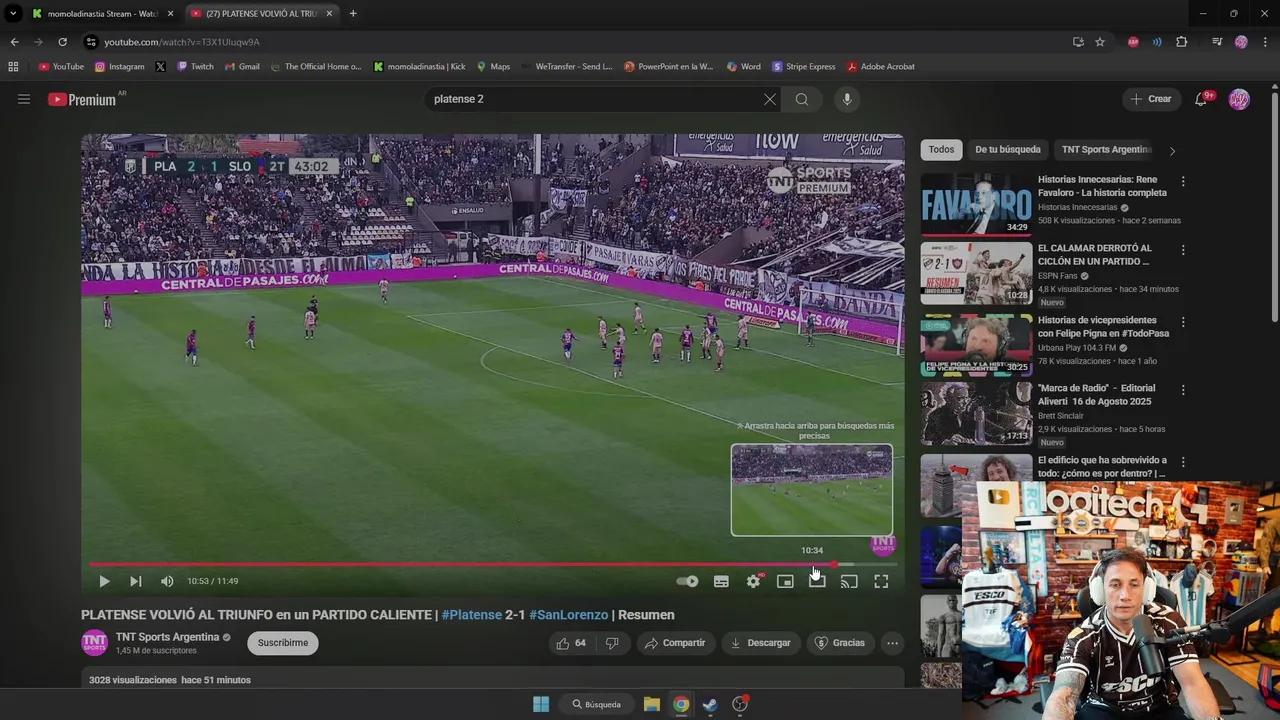Screen dimensions: 1280x720
Task: Show more filter chips with arrow
Action: (1172, 151)
